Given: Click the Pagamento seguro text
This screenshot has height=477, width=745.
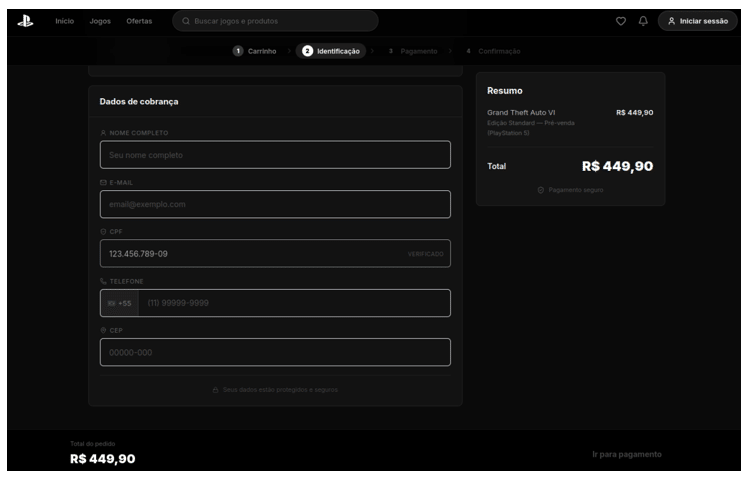Looking at the screenshot, I should tap(576, 190).
